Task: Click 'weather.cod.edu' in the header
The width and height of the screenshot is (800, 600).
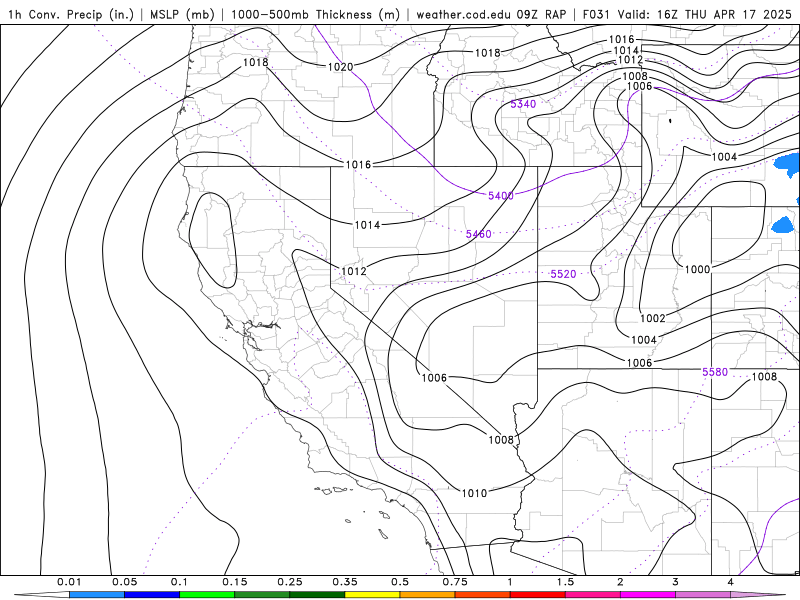Action: point(463,14)
